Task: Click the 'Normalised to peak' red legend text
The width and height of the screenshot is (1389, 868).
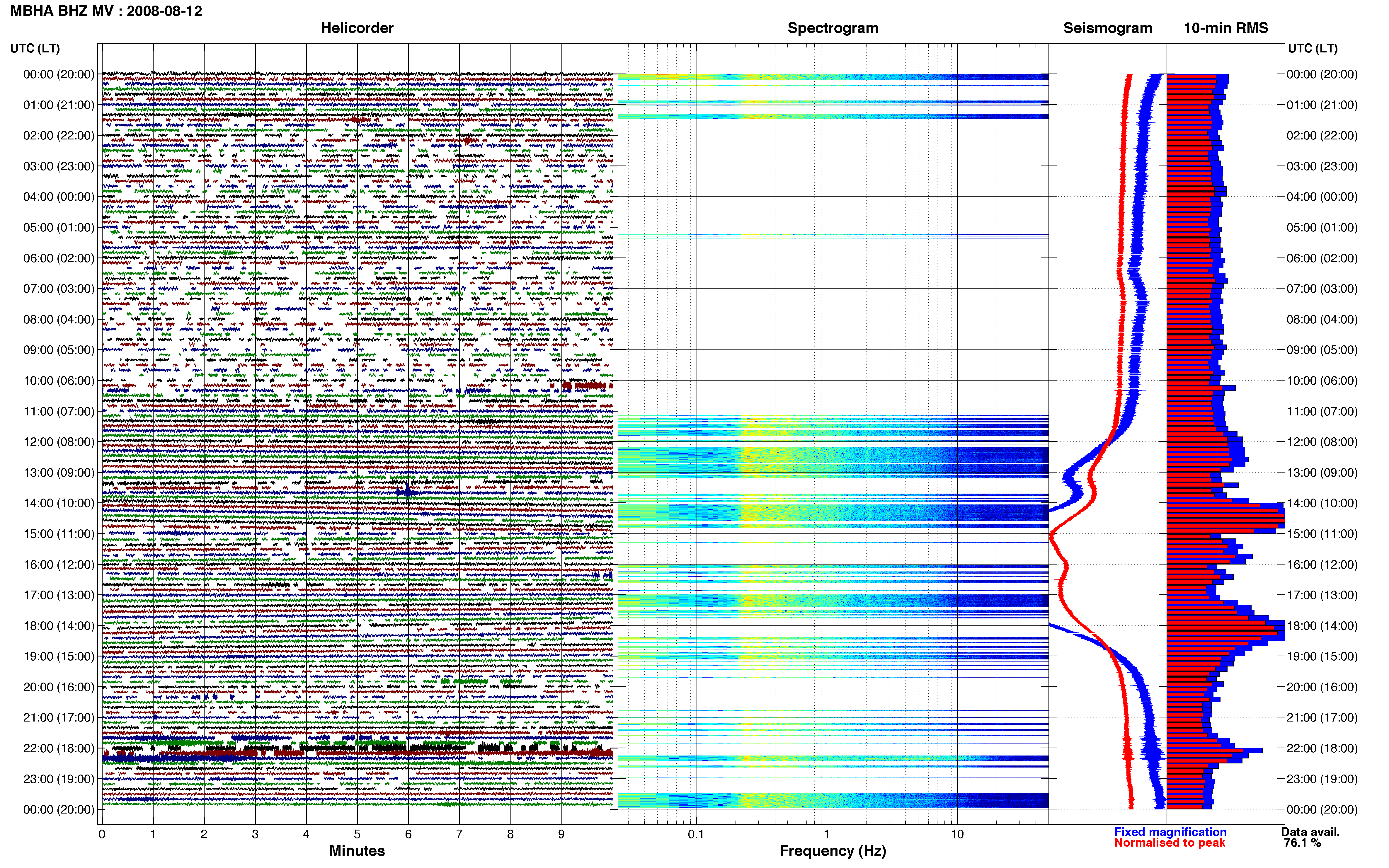Action: point(1170,843)
